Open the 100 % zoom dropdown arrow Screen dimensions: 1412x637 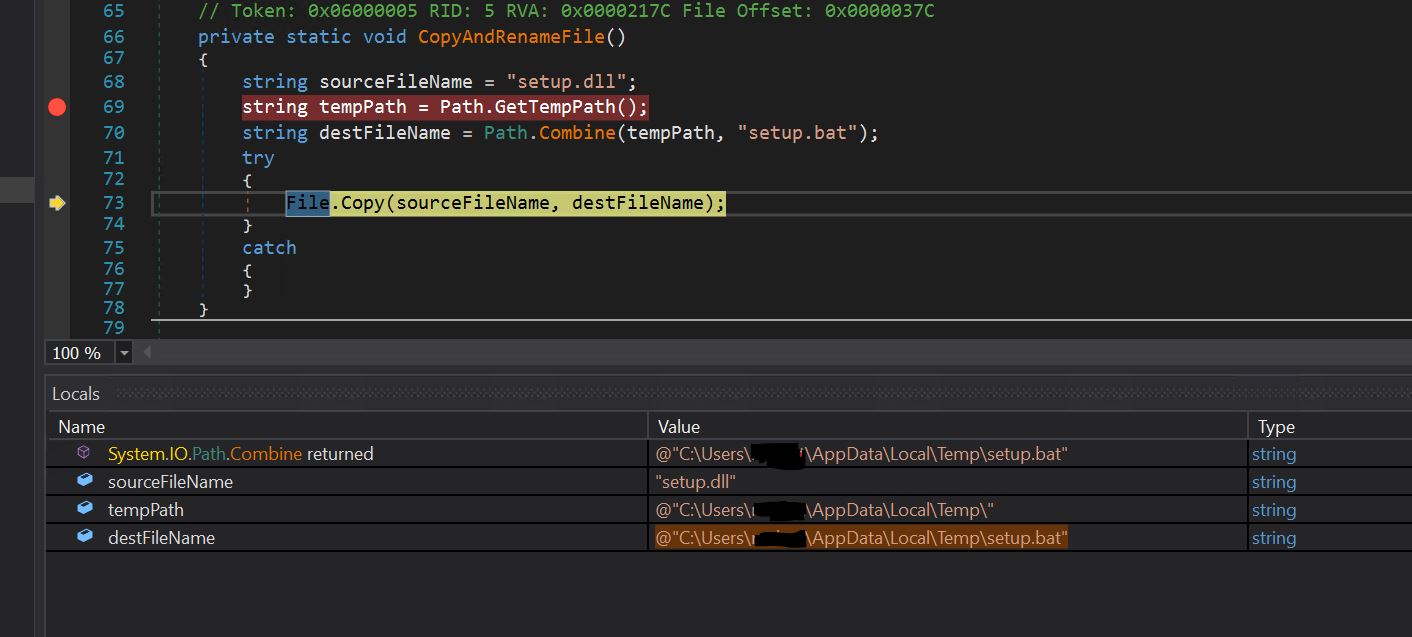(x=124, y=353)
